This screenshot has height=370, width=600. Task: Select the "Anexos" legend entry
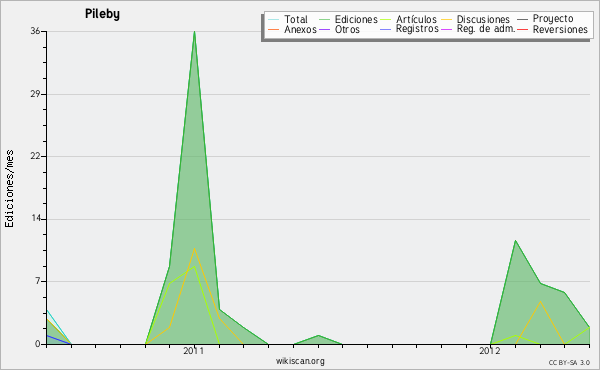(300, 29)
